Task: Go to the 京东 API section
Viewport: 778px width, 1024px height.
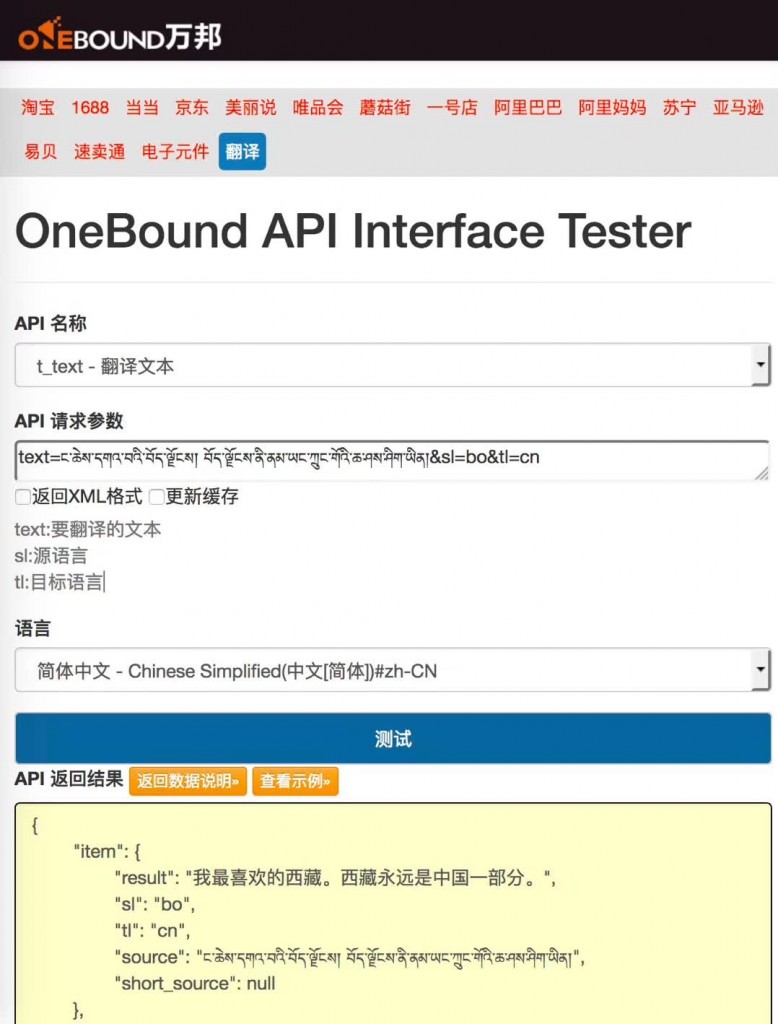Action: [192, 108]
